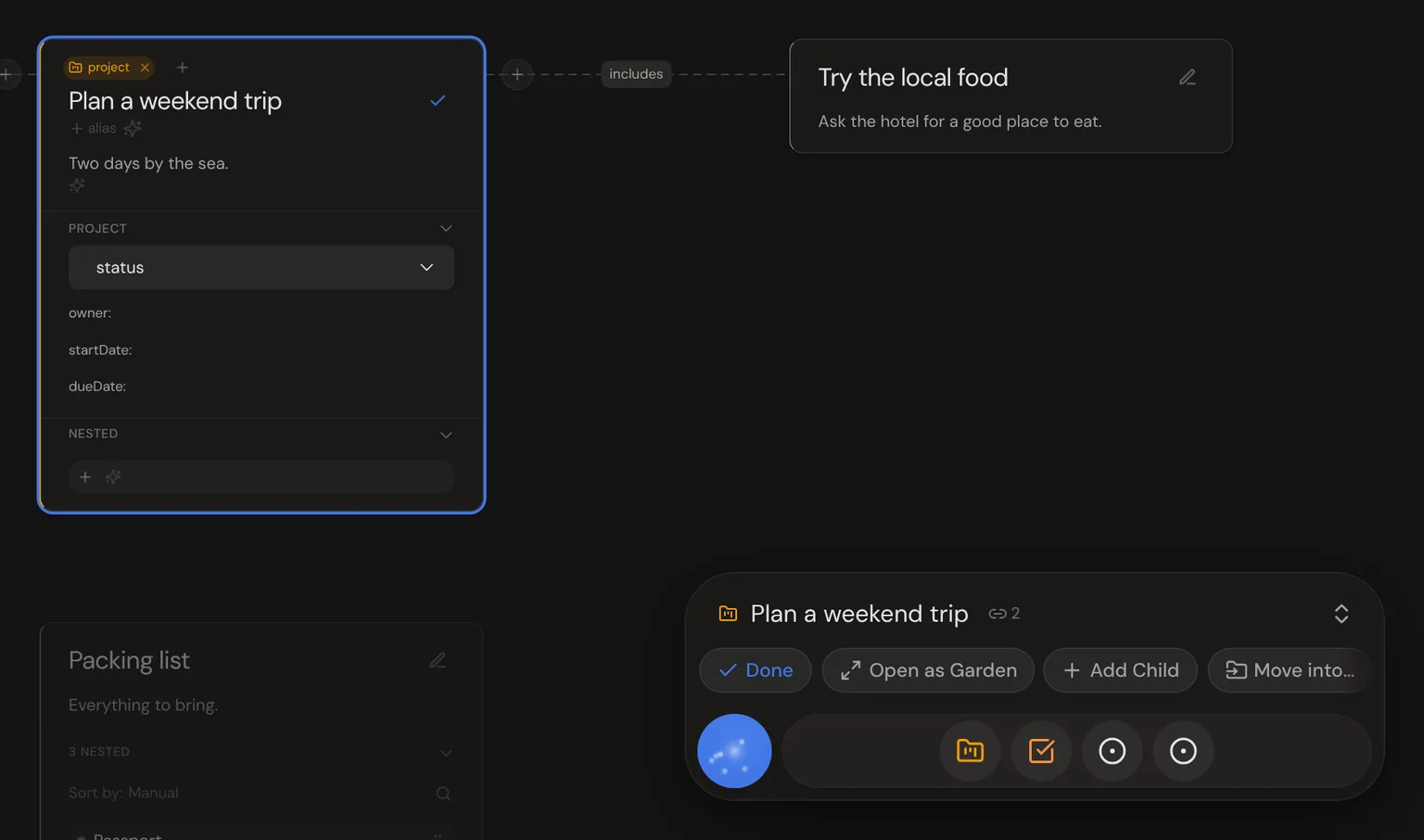
Task: Select the "Try the local food" title
Action: tap(913, 77)
